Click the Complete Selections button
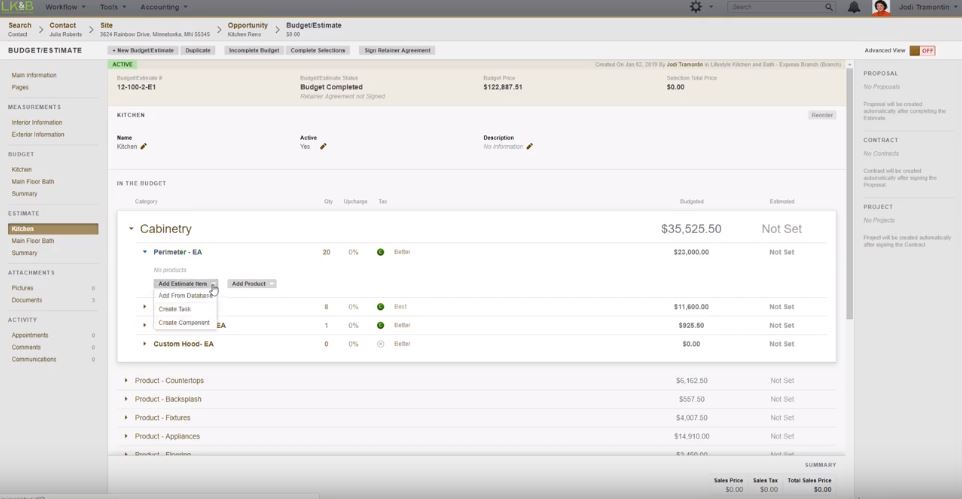962x499 pixels. pyautogui.click(x=317, y=50)
